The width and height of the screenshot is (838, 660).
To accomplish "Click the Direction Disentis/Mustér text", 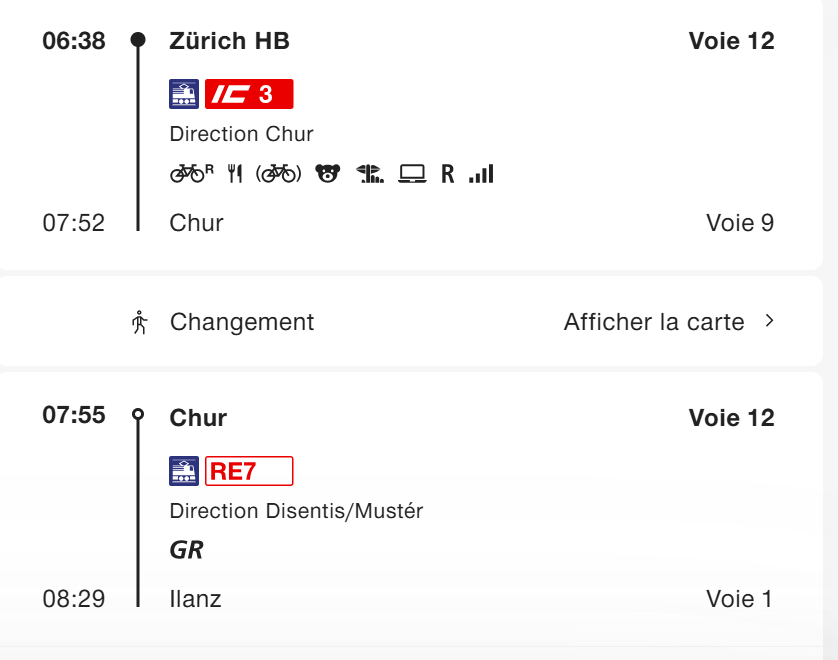I will 296,511.
